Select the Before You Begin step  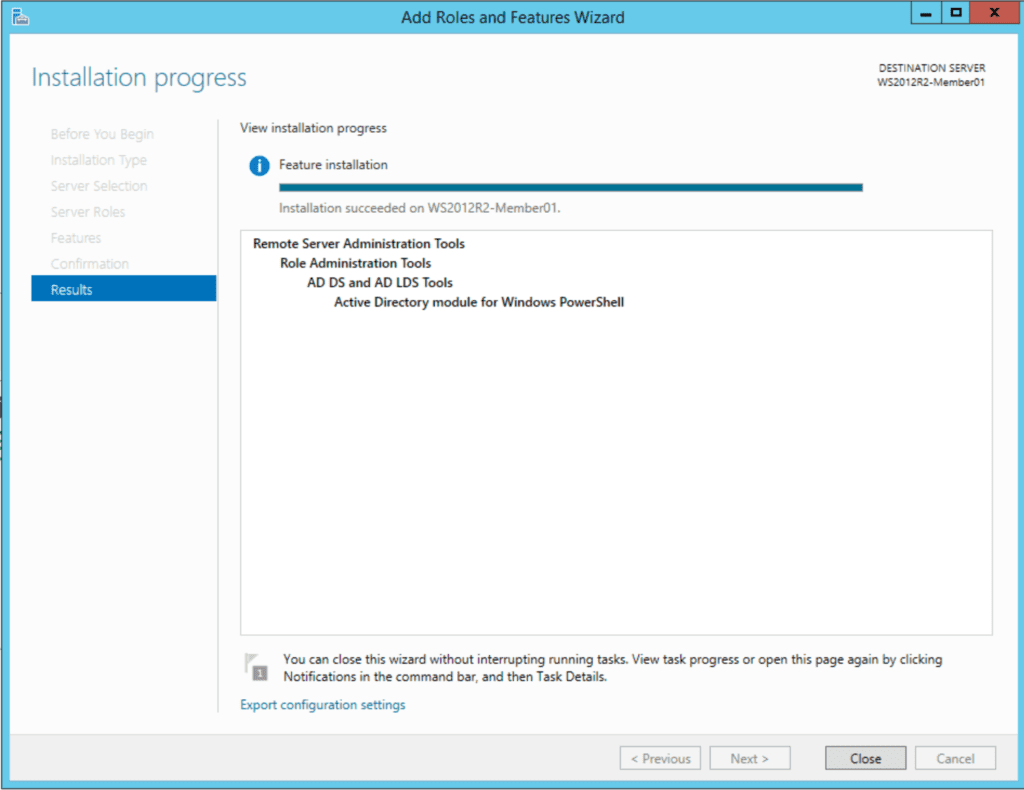tap(103, 133)
